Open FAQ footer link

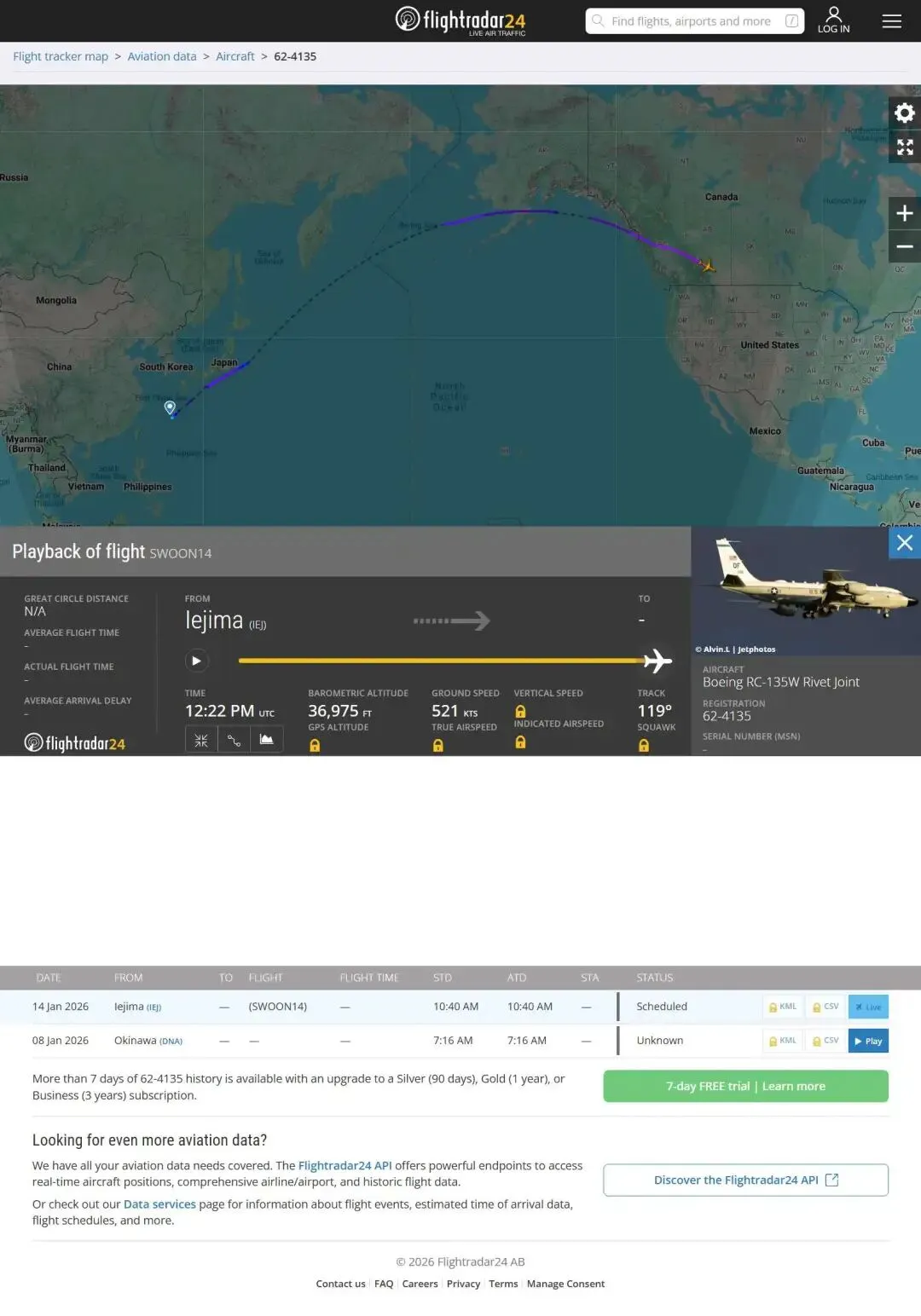click(x=384, y=1284)
